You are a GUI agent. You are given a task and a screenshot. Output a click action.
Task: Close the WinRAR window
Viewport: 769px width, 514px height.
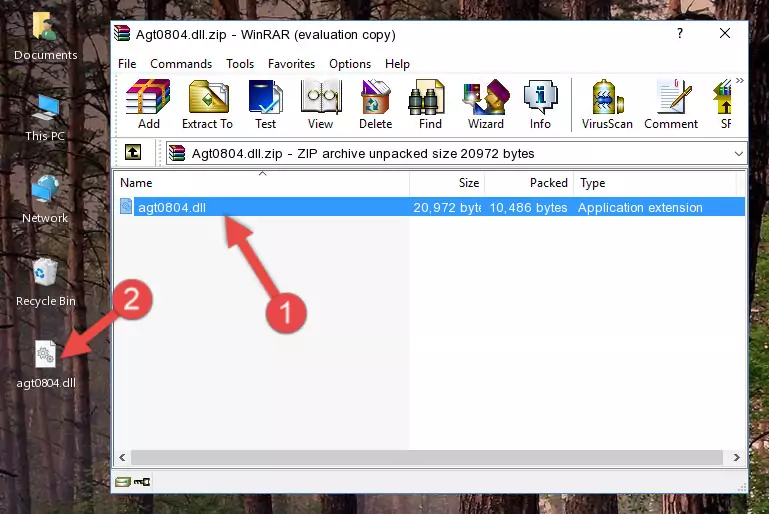[x=724, y=33]
